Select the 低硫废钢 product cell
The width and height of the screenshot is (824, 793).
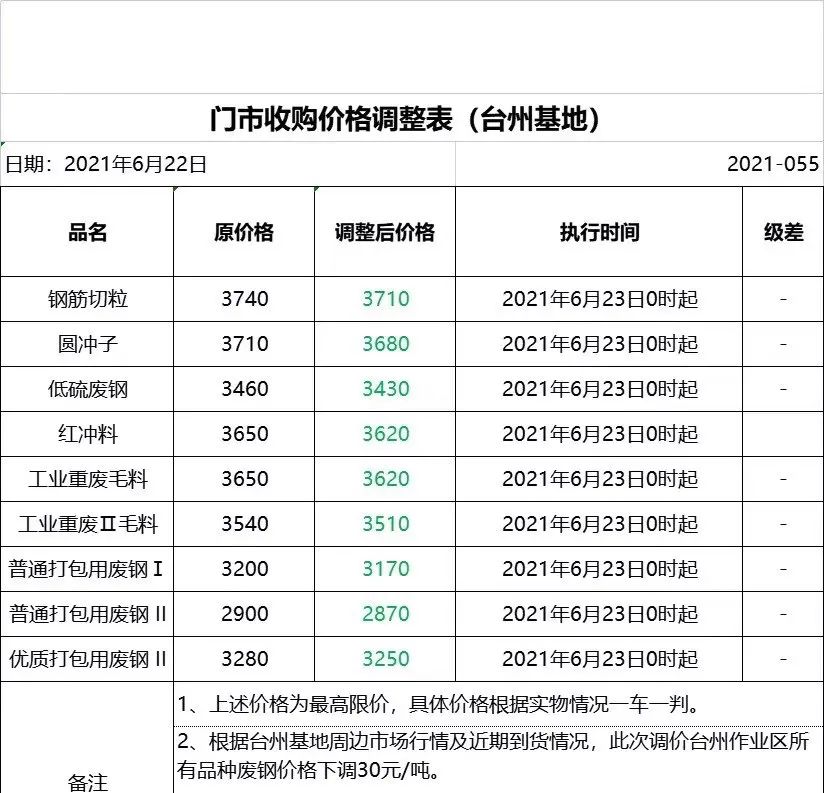[87, 389]
